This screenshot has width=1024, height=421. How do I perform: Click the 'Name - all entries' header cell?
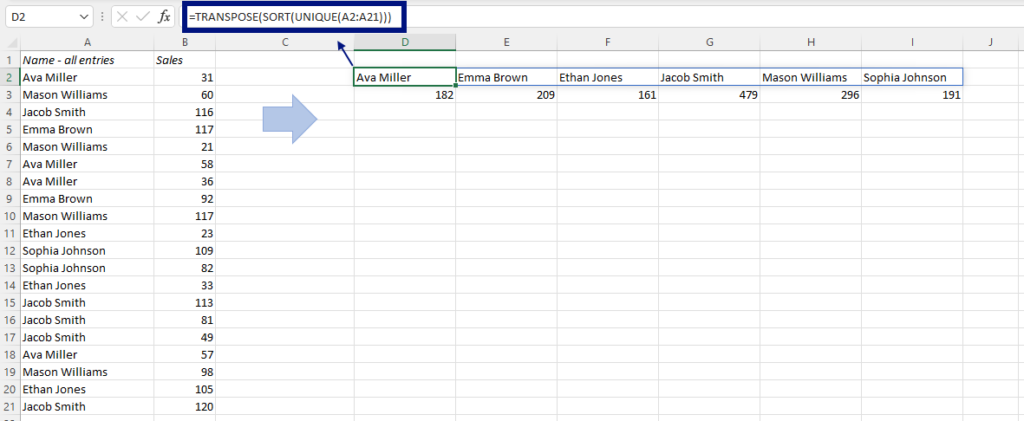coord(88,60)
